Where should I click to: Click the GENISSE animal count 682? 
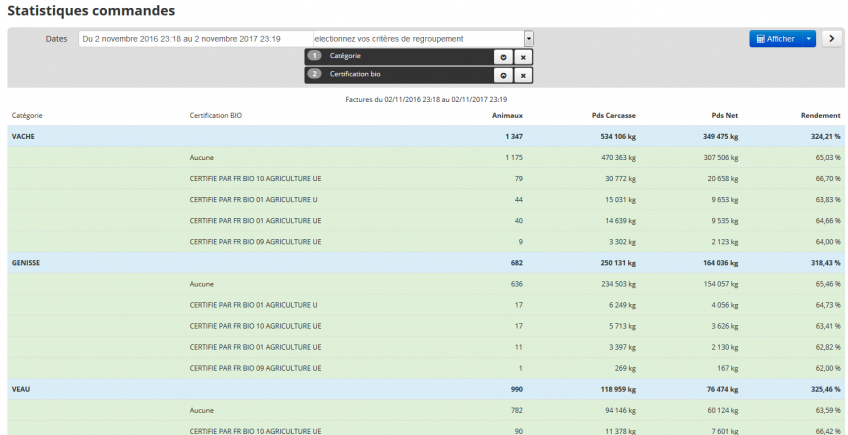tap(517, 263)
